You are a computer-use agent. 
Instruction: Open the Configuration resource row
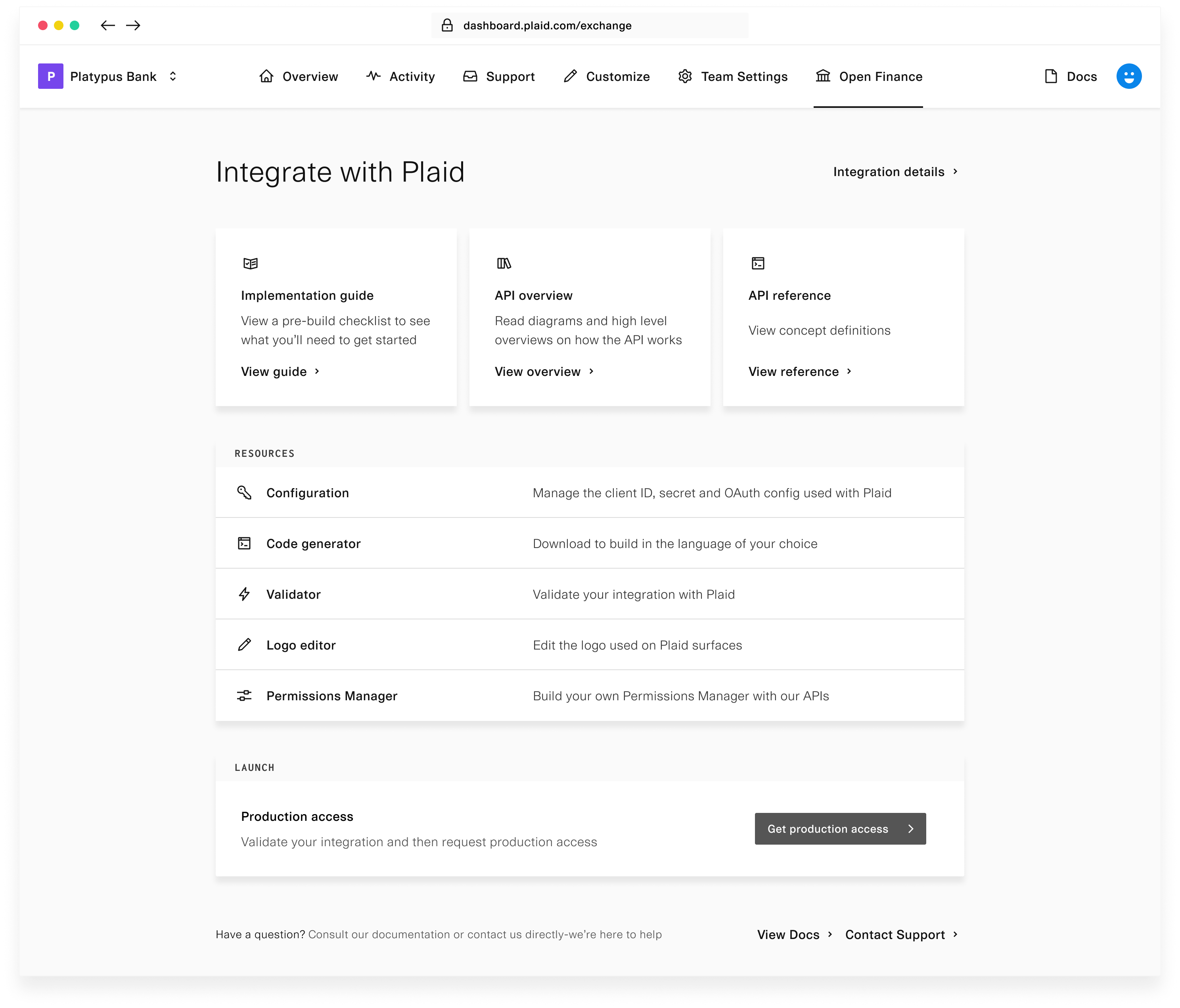click(590, 493)
